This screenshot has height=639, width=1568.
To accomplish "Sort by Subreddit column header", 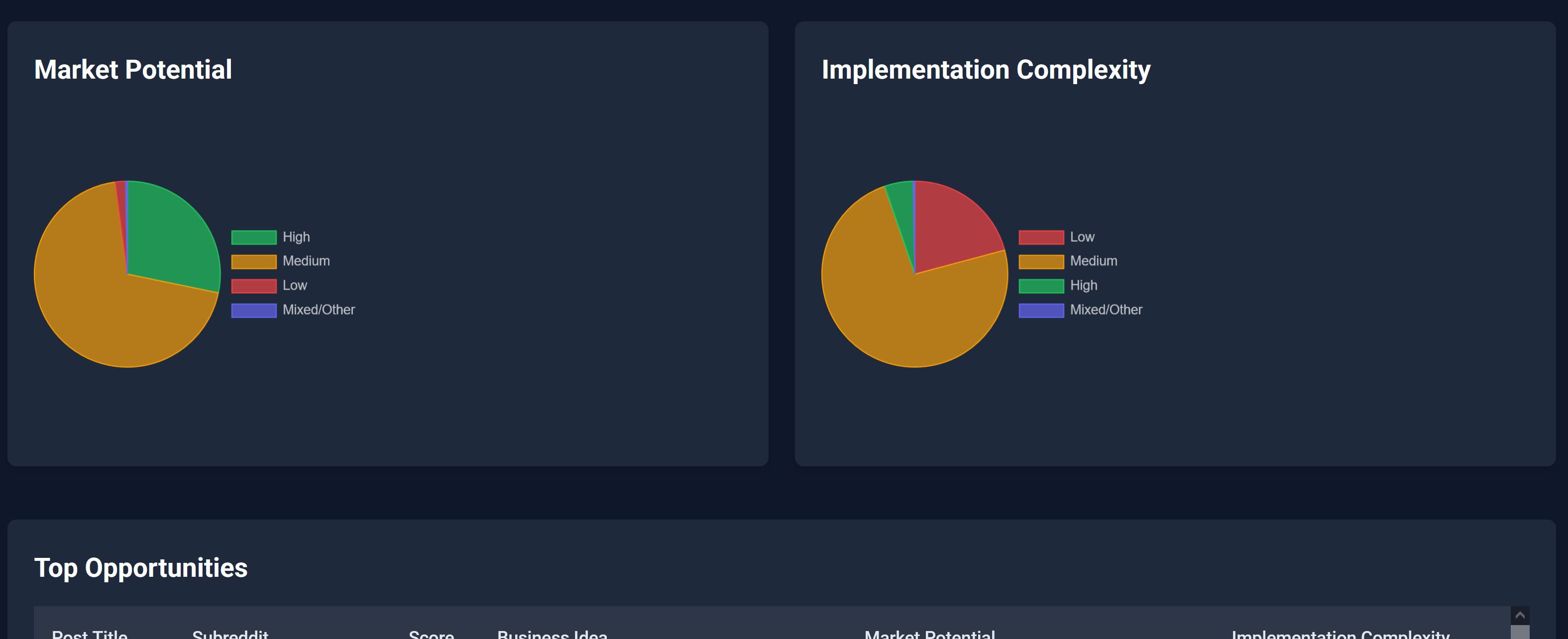I will click(x=230, y=634).
